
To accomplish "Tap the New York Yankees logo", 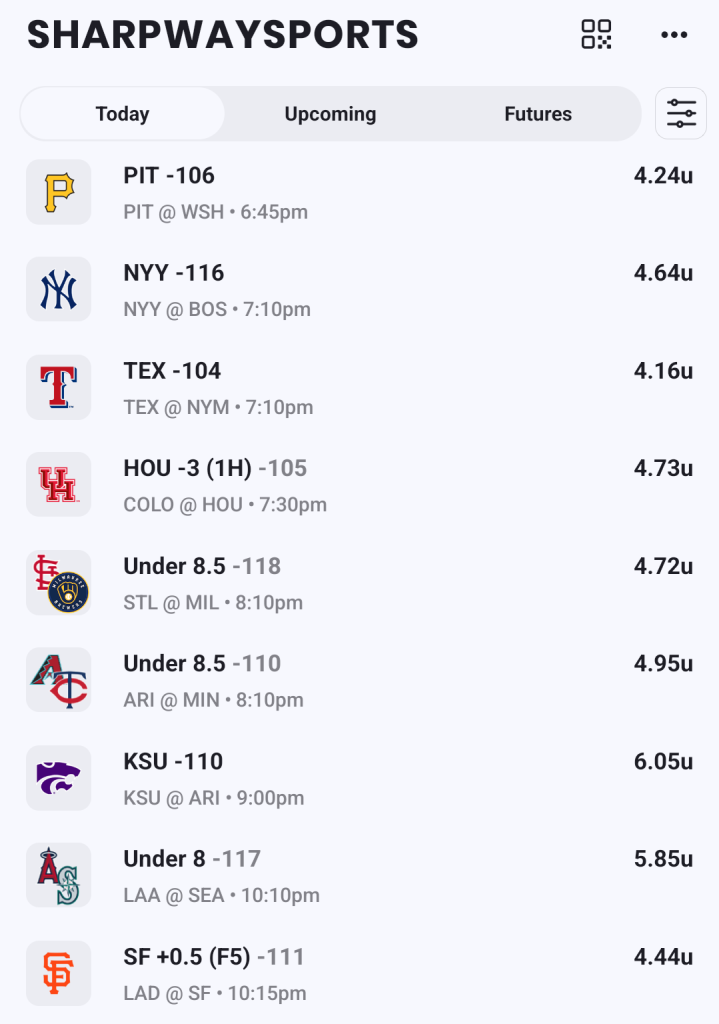I will (x=58, y=290).
